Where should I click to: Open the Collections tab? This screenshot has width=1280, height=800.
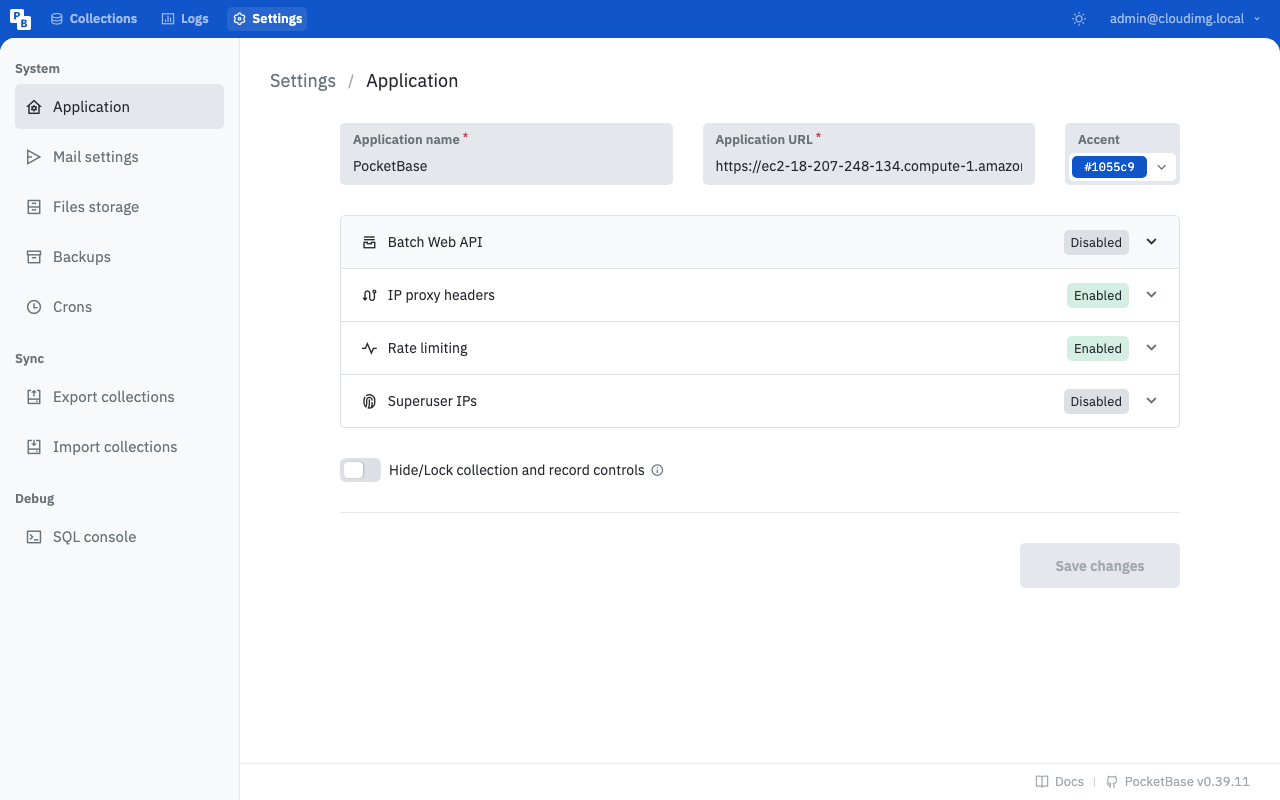click(x=94, y=19)
